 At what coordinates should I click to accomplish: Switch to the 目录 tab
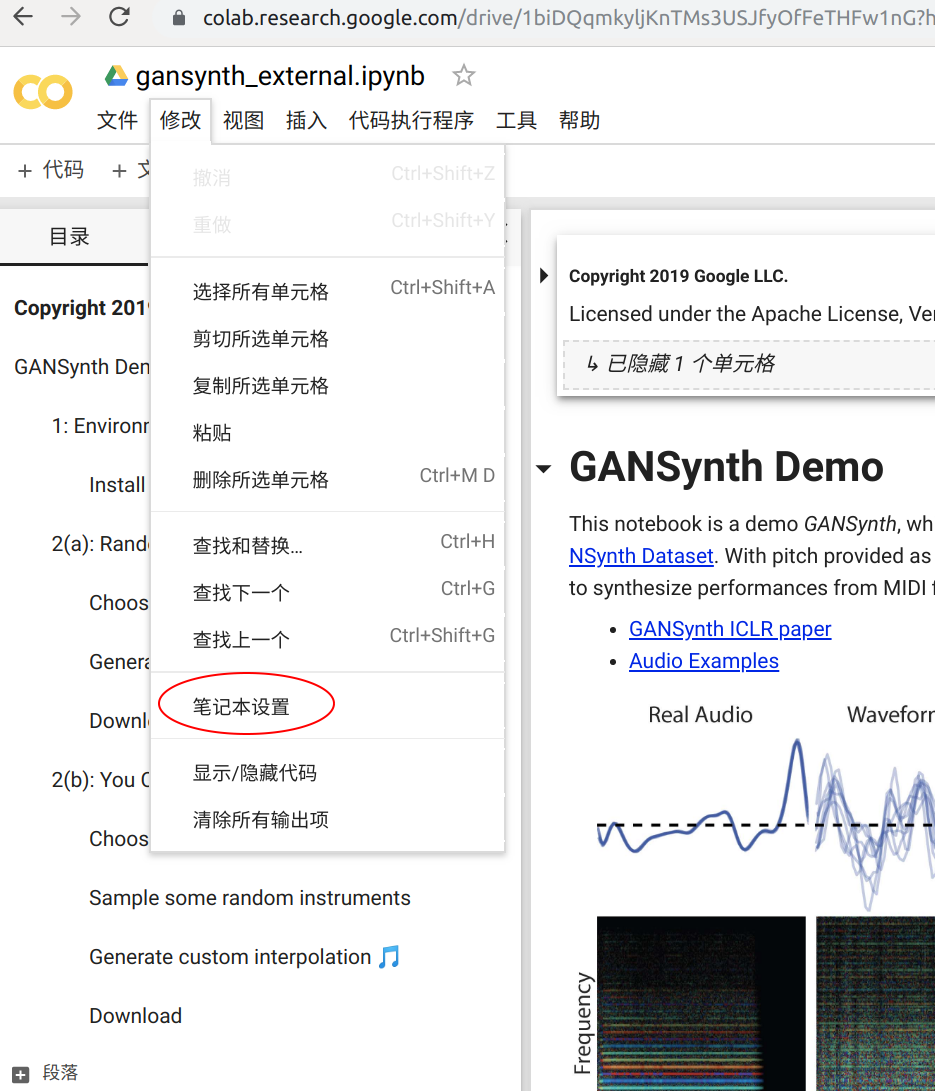tap(70, 237)
